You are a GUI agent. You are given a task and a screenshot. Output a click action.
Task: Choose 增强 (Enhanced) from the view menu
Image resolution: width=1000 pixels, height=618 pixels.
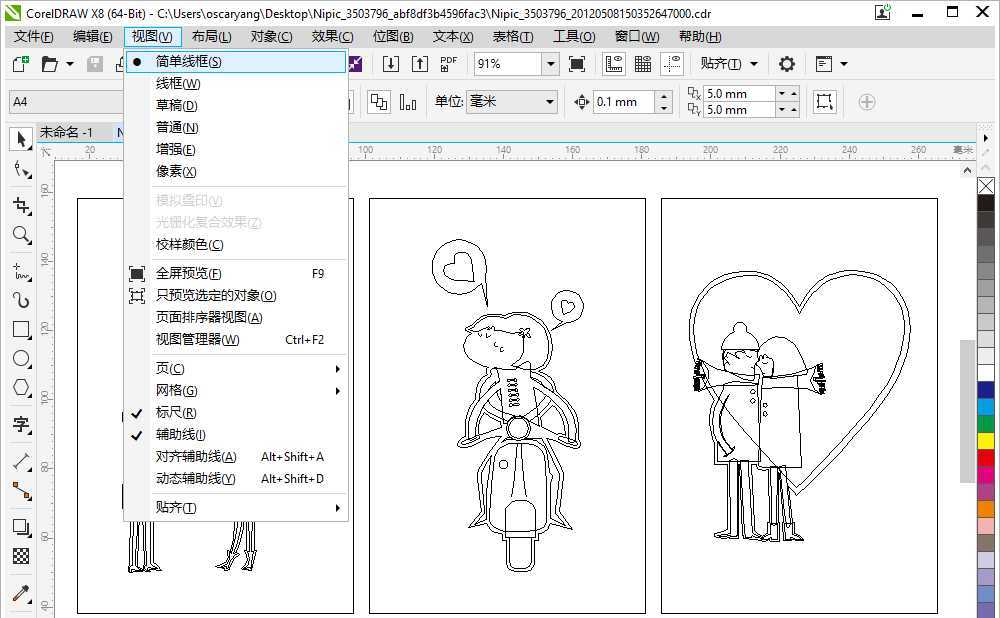tap(177, 149)
